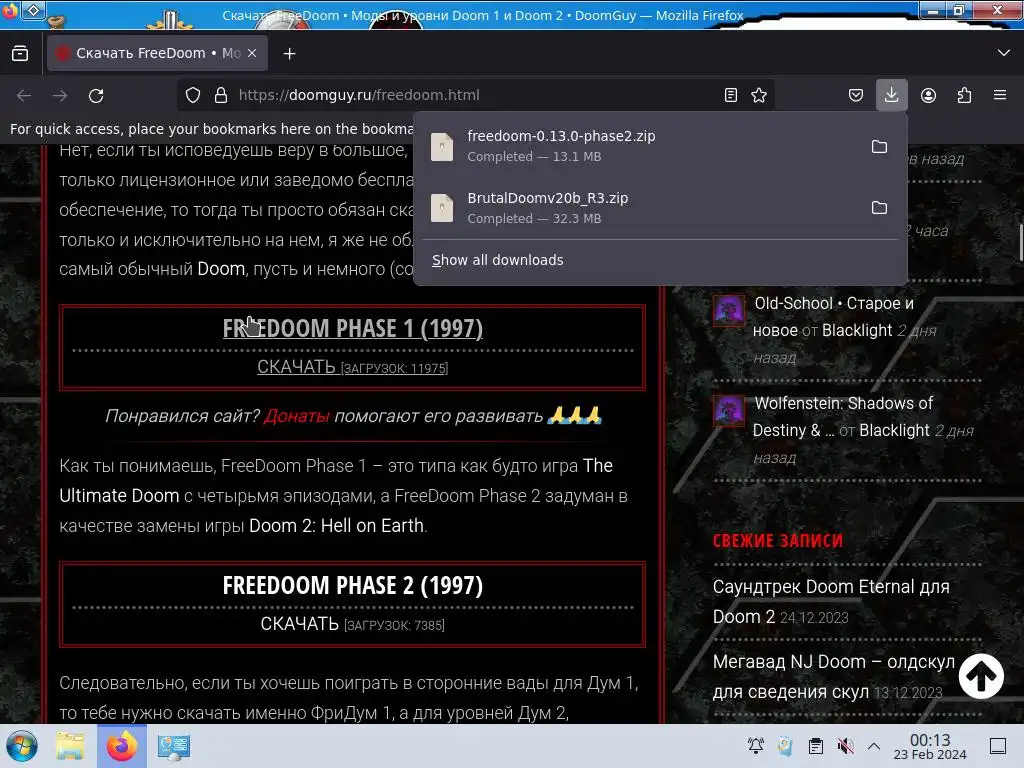Open Firefox View recent browsing icon

(x=20, y=54)
